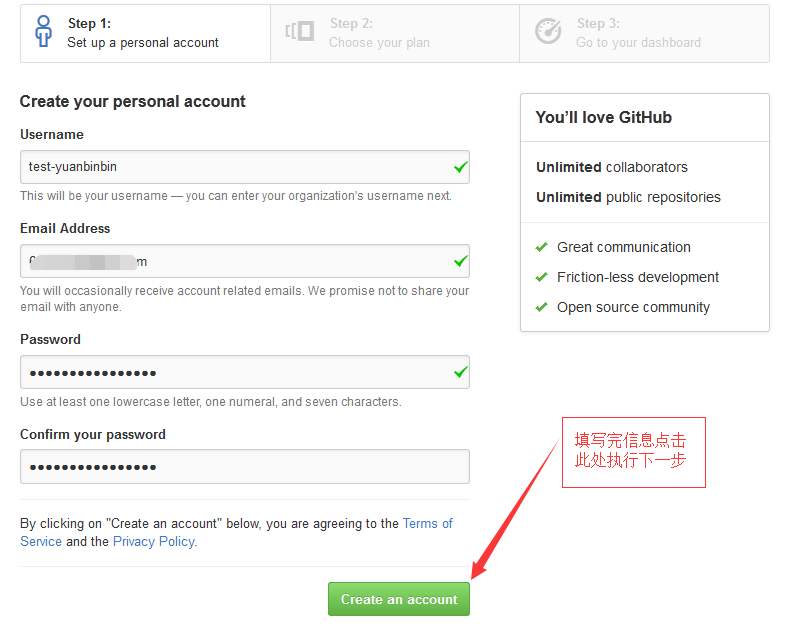
Task: Open the Privacy Policy link
Action: point(154,541)
